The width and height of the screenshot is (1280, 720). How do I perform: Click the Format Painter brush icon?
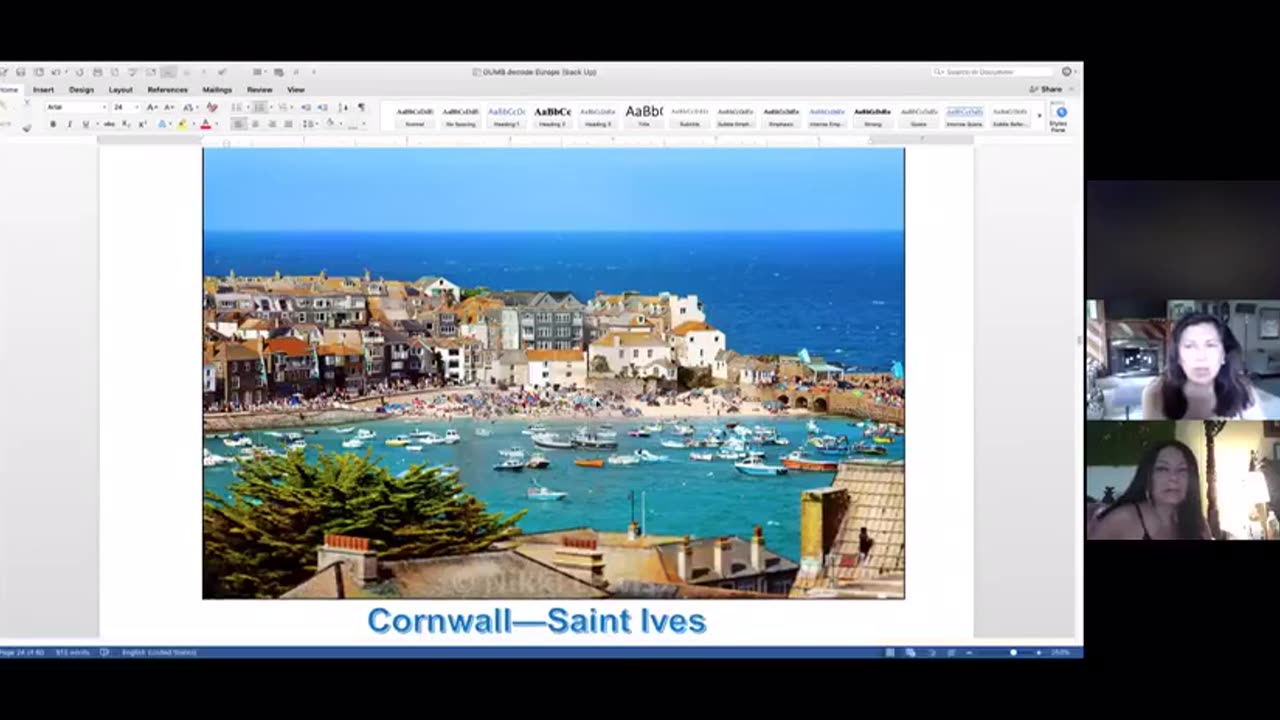pos(27,129)
